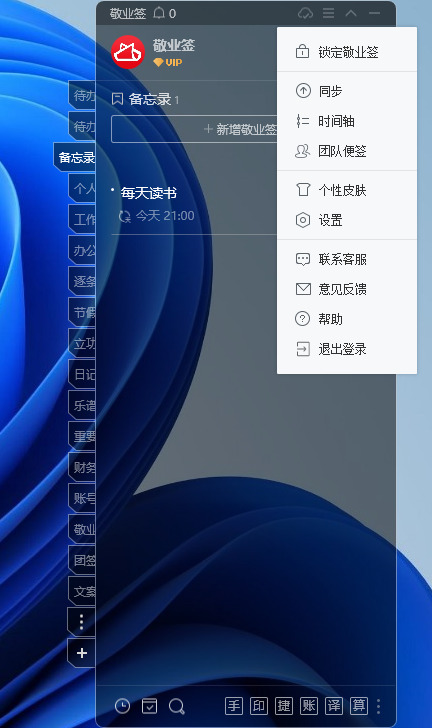Click the 印 shortcut icon

[x=259, y=706]
